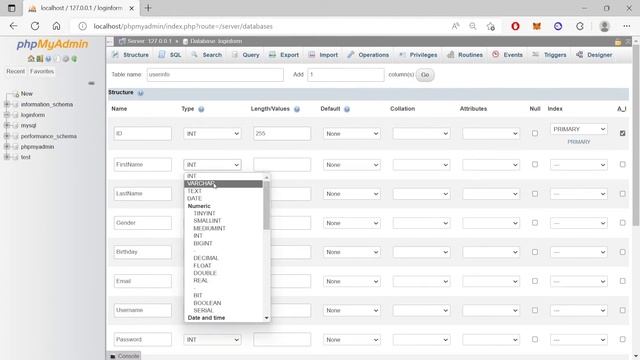This screenshot has height=360, width=640.
Task: Open the Read aloud icon
Action: click(456, 26)
